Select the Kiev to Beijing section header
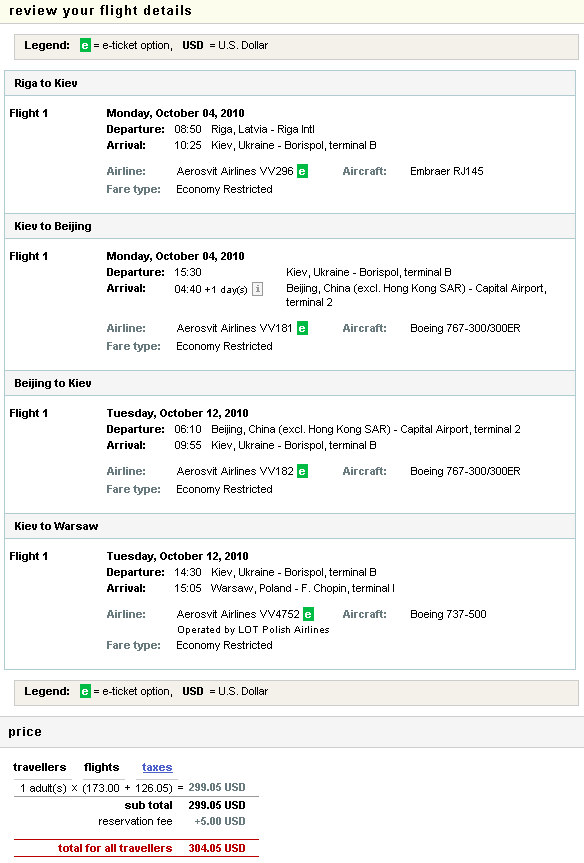This screenshot has height=863, width=584. (x=290, y=226)
